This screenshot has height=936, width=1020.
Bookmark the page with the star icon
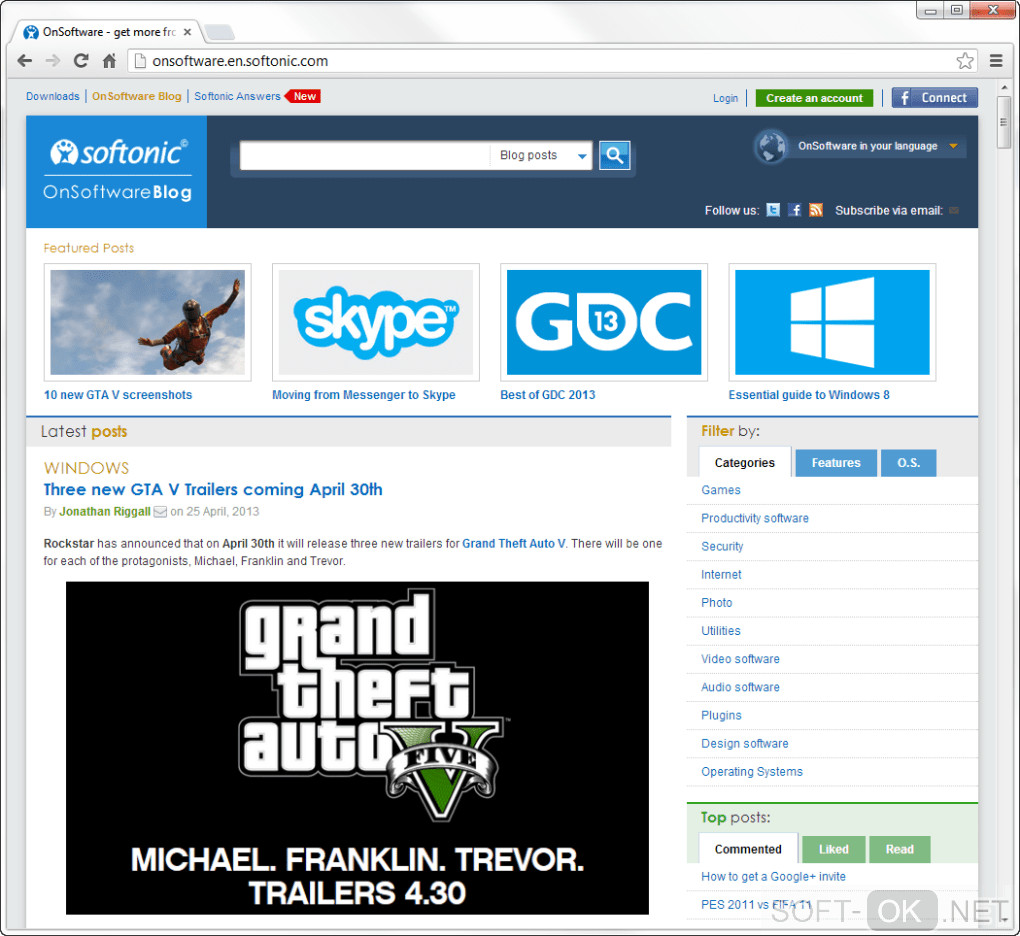965,61
